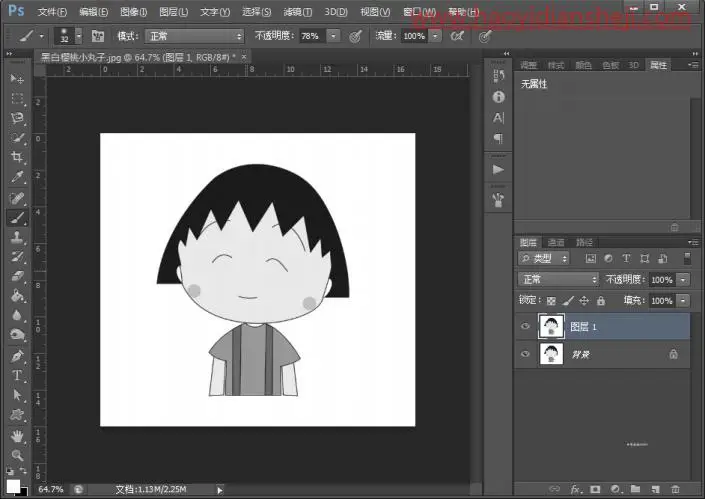Open the 图像(I) menu
705x499 pixels.
(134, 12)
